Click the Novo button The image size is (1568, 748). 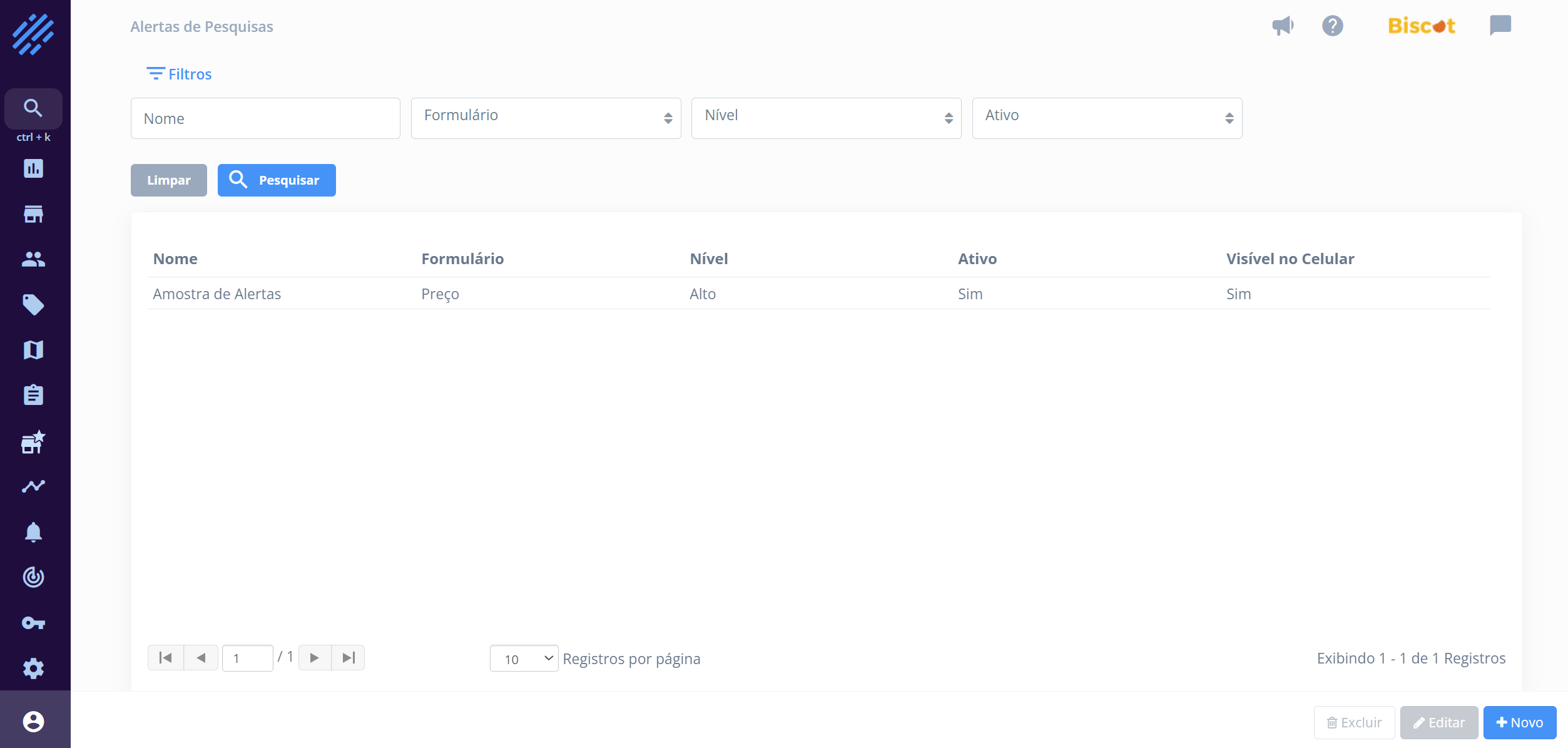pos(1519,722)
